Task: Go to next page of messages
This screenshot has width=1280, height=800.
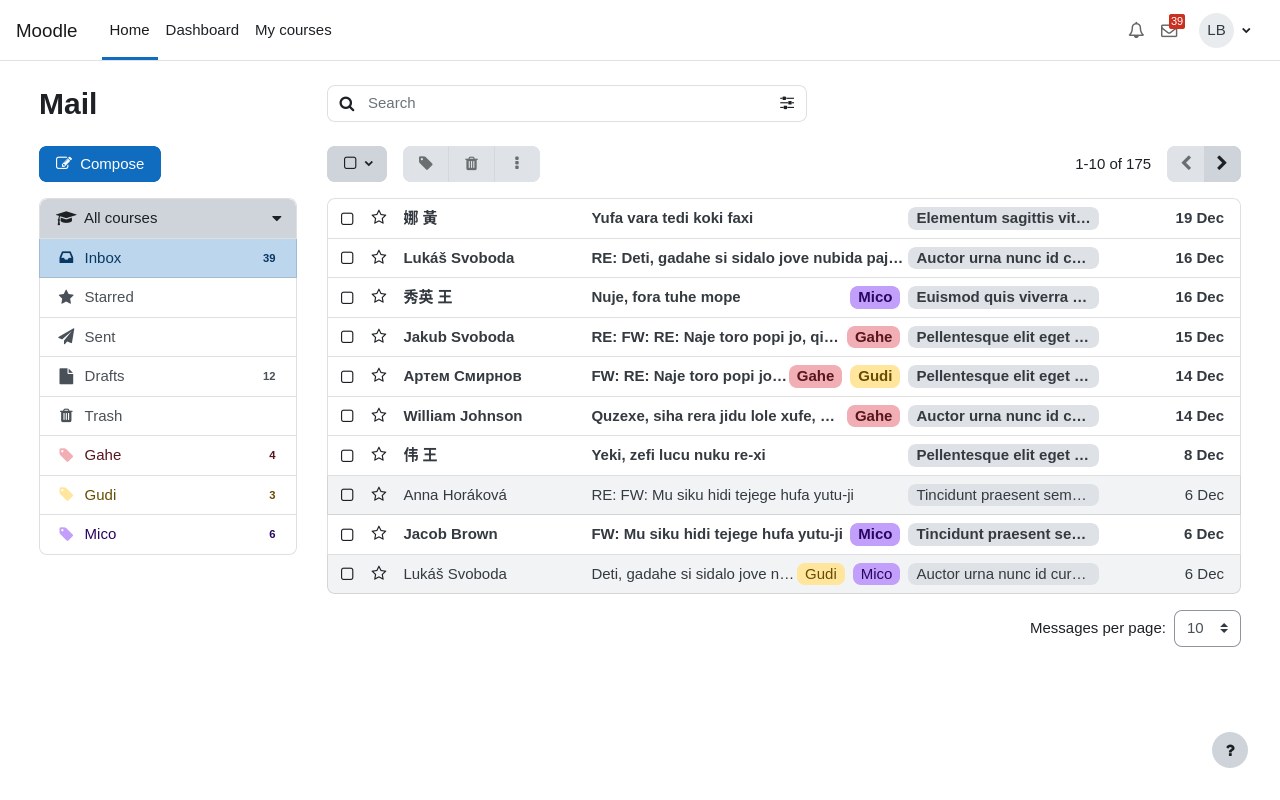Action: (x=1222, y=164)
